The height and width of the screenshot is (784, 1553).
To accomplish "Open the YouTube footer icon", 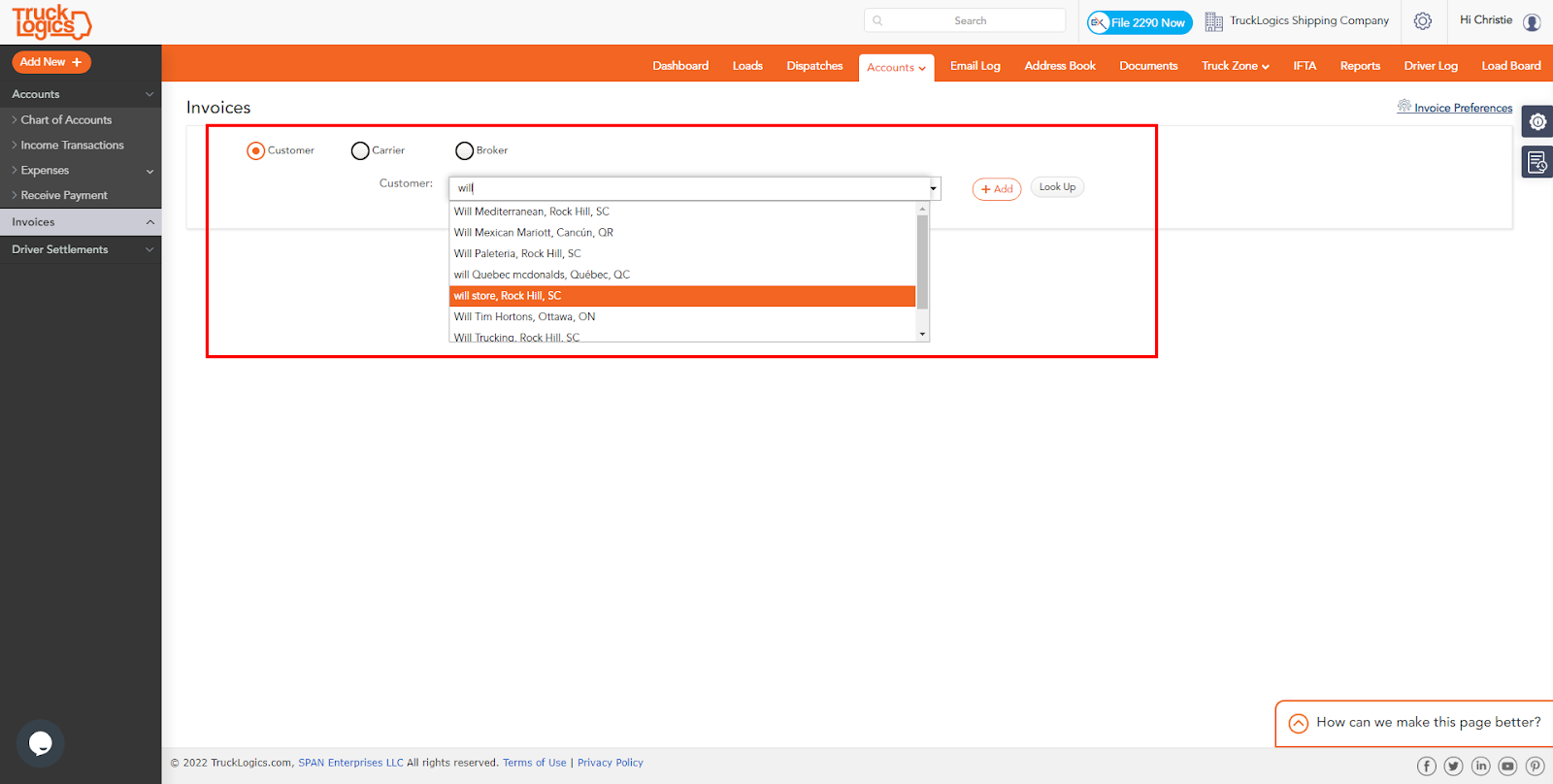I will tap(1507, 767).
